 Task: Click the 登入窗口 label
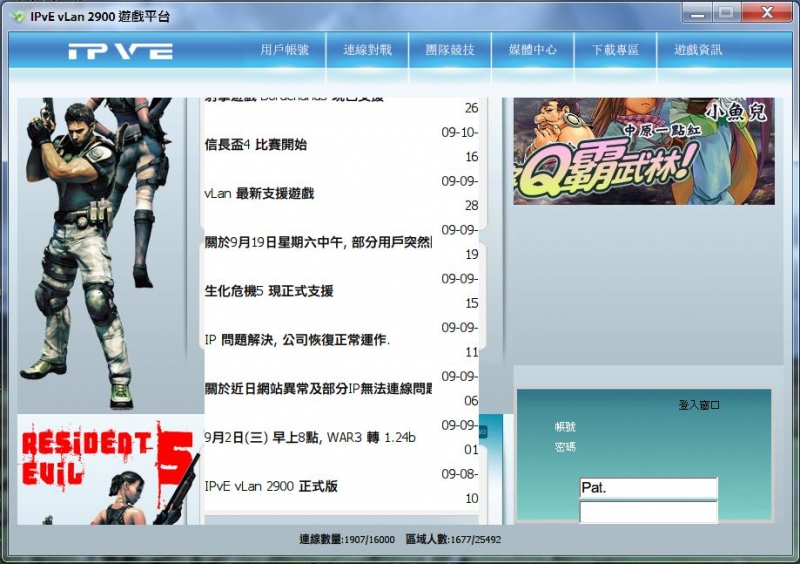pos(699,405)
